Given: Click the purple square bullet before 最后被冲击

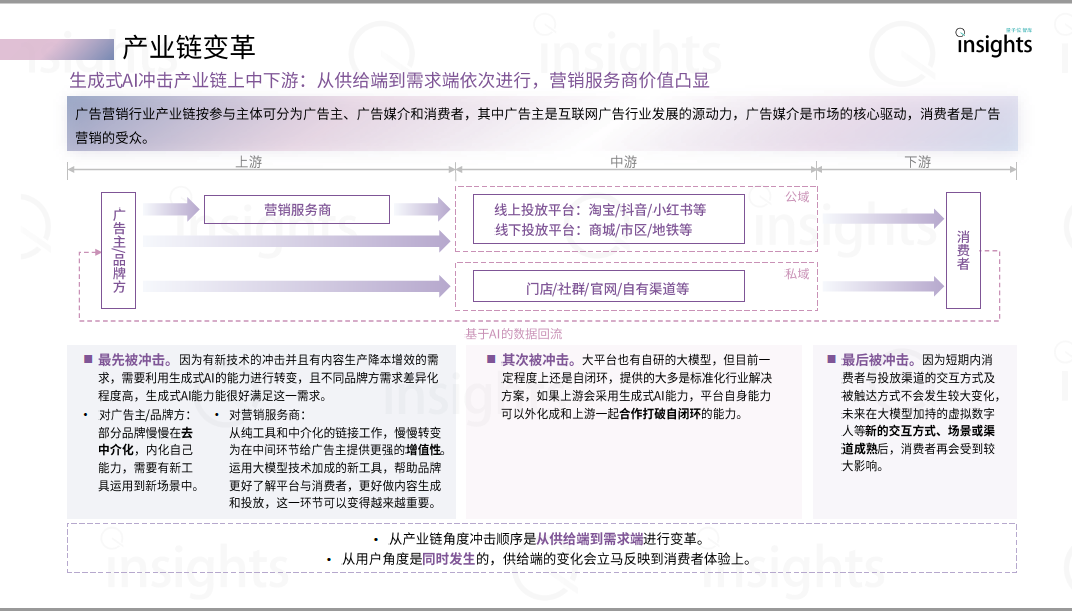Looking at the screenshot, I should [832, 359].
